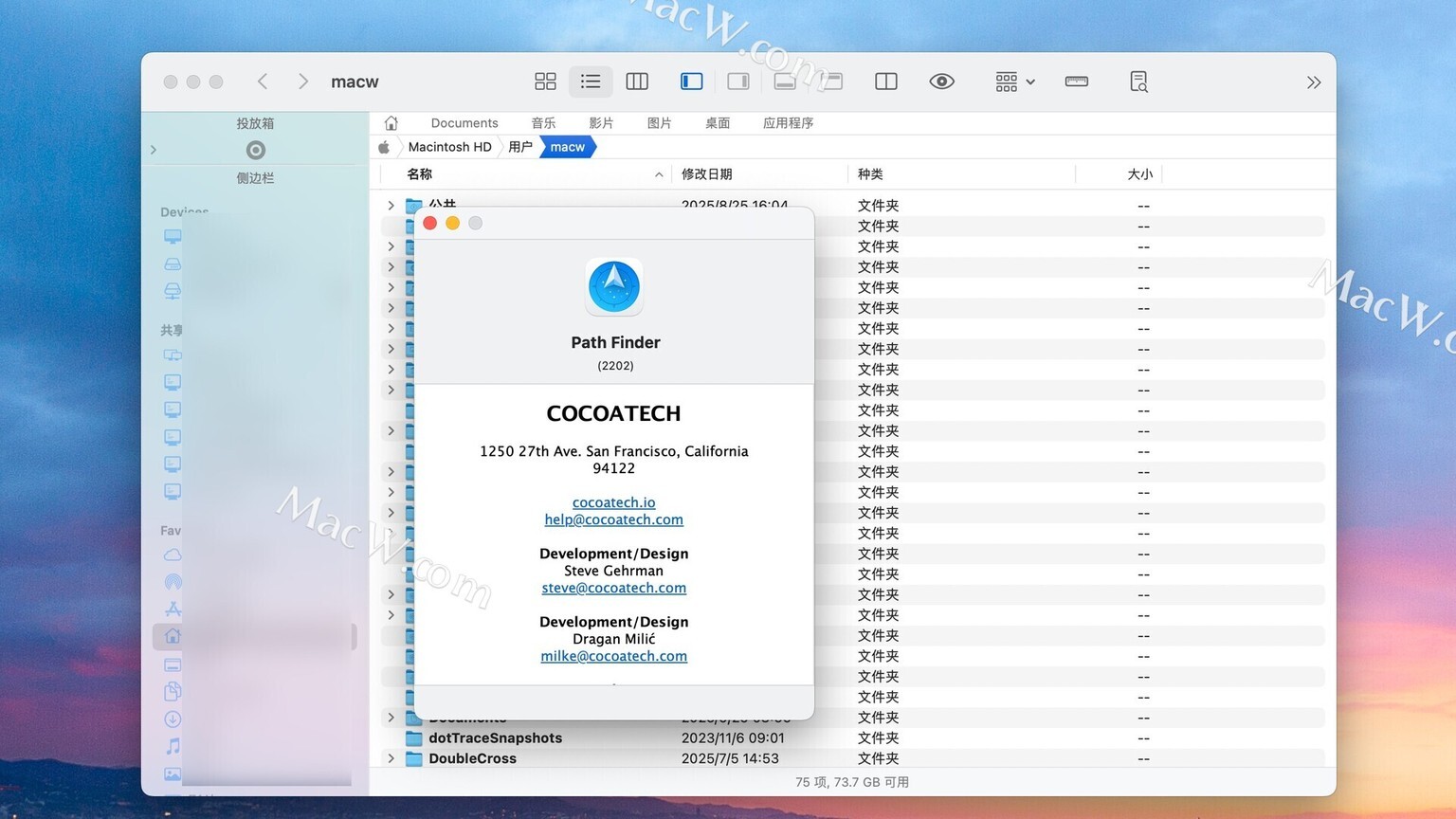Expand the AirDrop sidebar section chevron
This screenshot has height=819, width=1456.
pyautogui.click(x=154, y=150)
